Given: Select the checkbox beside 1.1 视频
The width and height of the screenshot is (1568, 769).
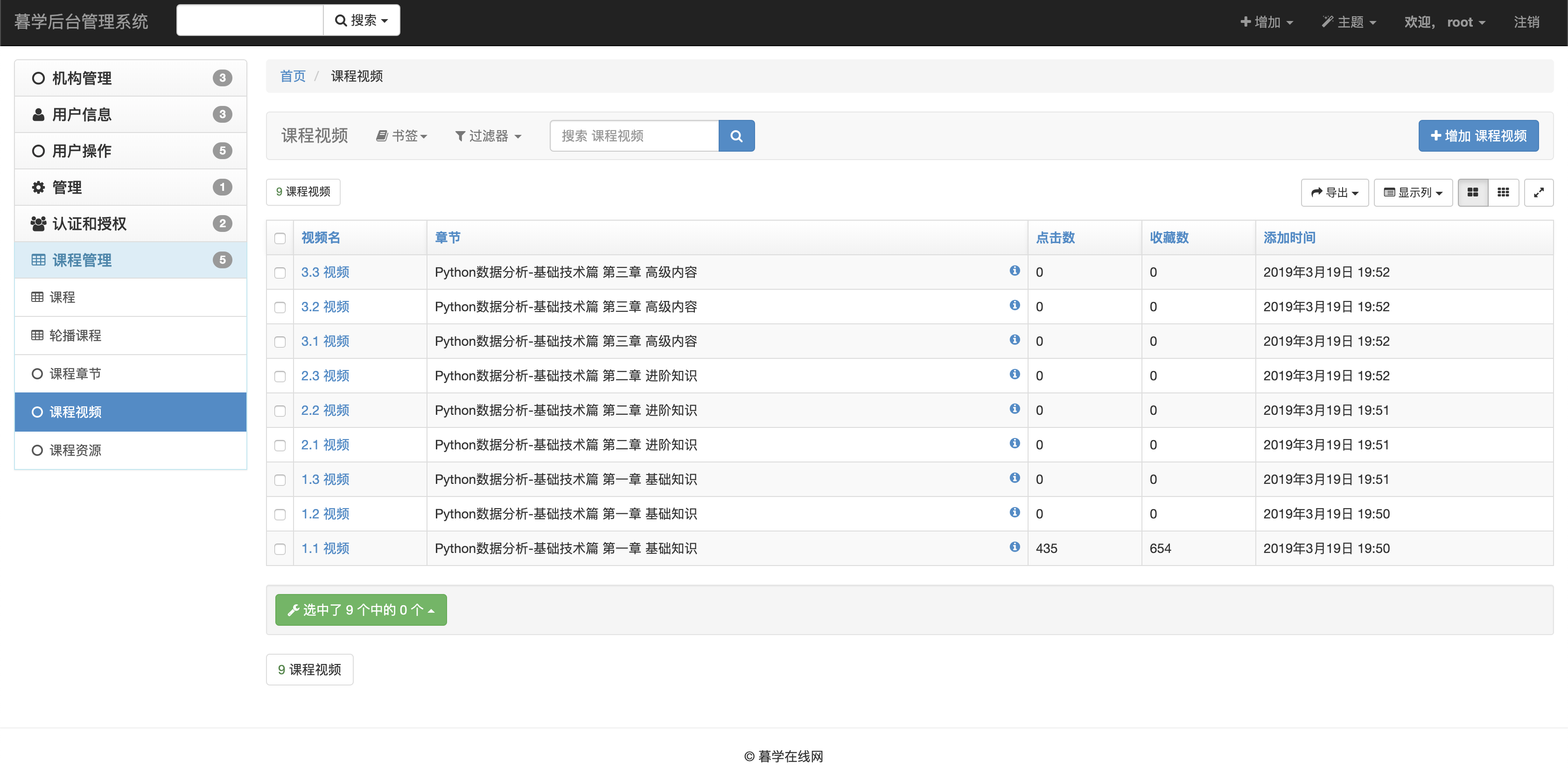Looking at the screenshot, I should pos(280,549).
